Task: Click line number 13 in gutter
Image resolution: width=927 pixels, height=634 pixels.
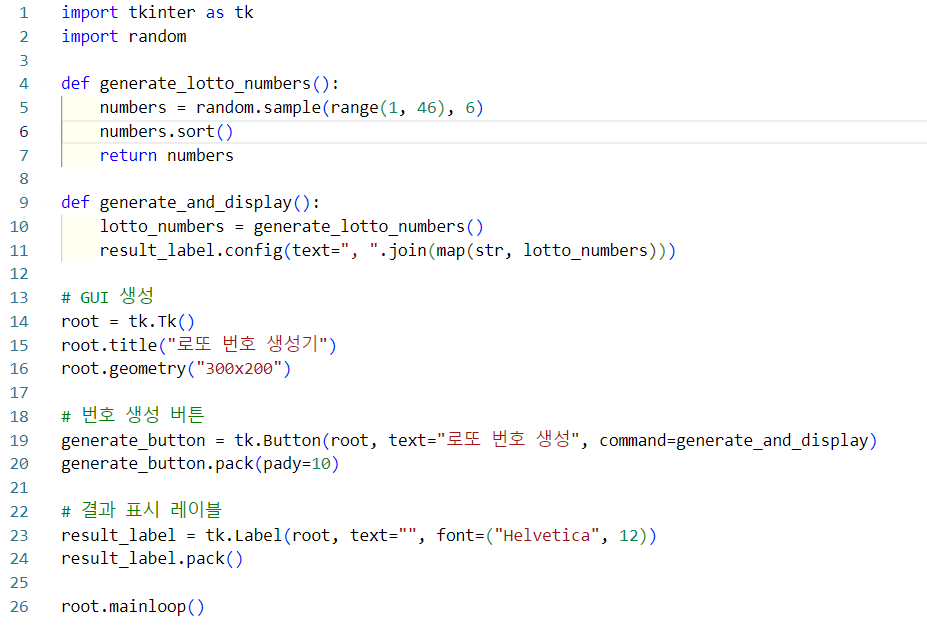Action: [x=19, y=298]
